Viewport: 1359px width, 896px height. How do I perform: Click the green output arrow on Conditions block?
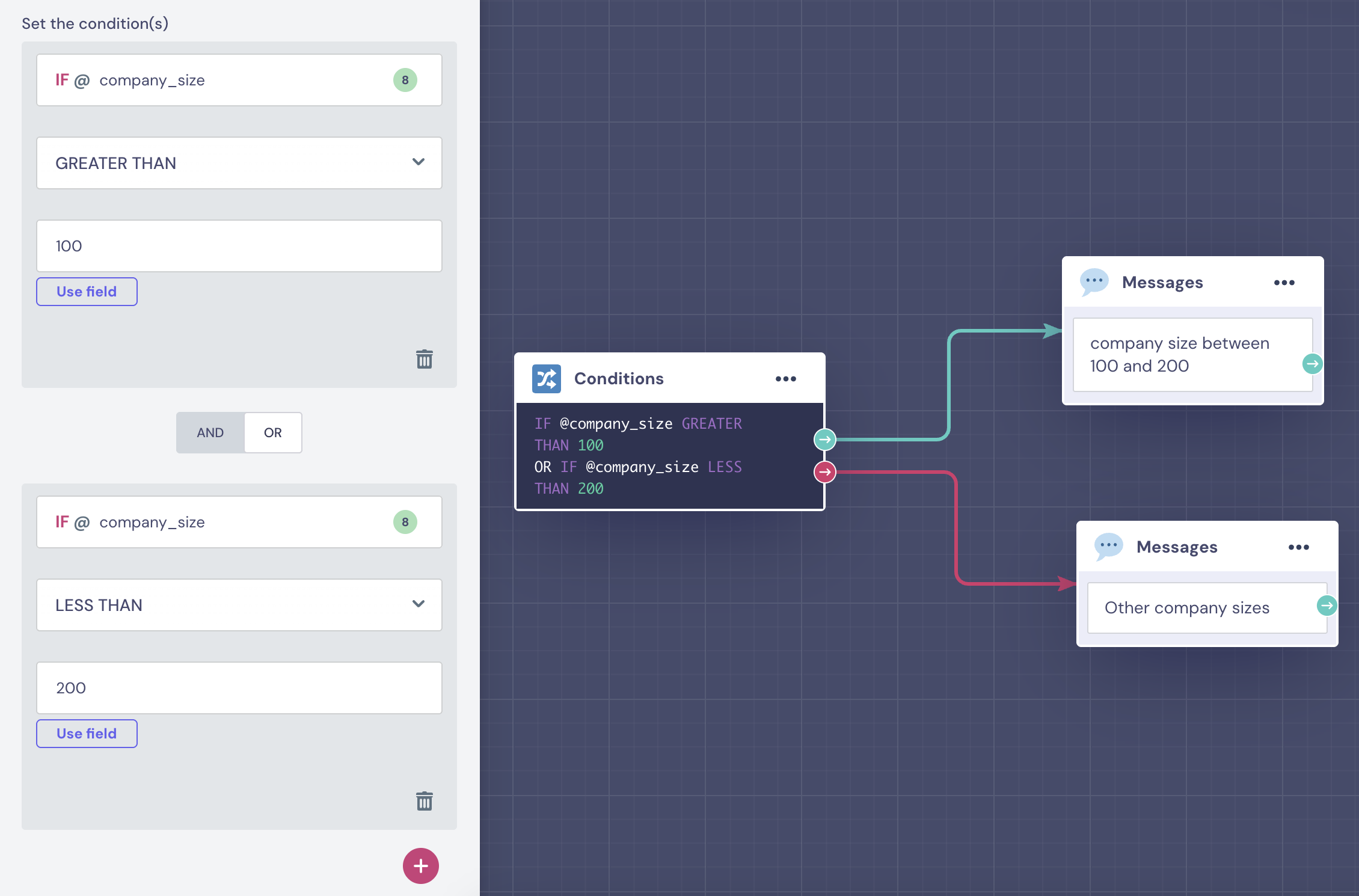824,440
